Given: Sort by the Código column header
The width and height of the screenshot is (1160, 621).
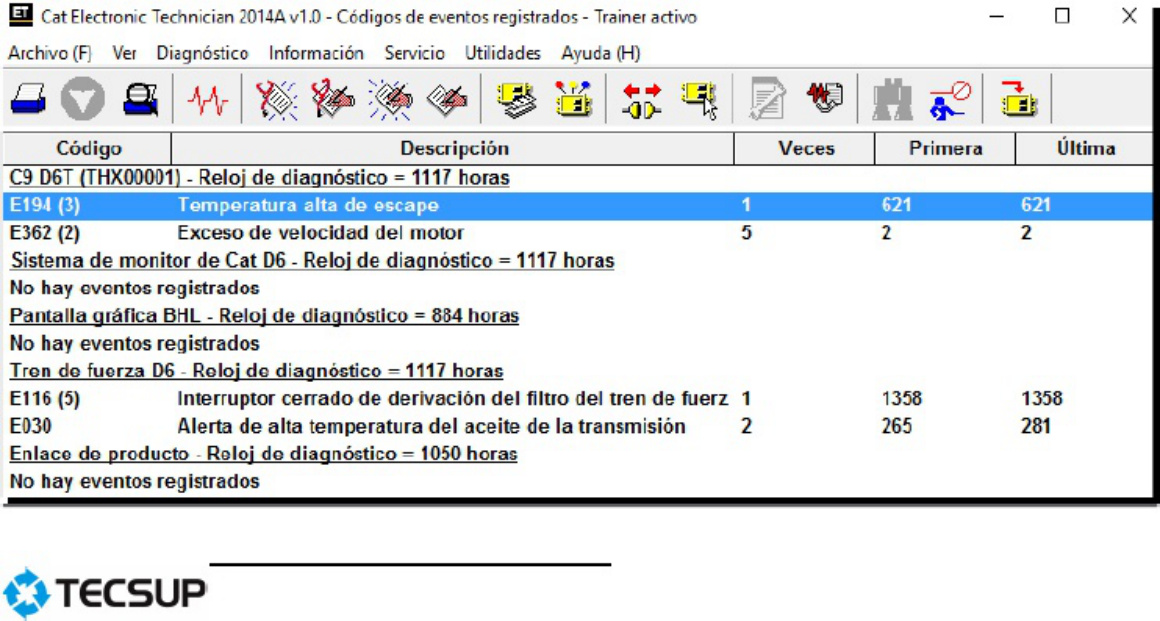Looking at the screenshot, I should point(88,149).
